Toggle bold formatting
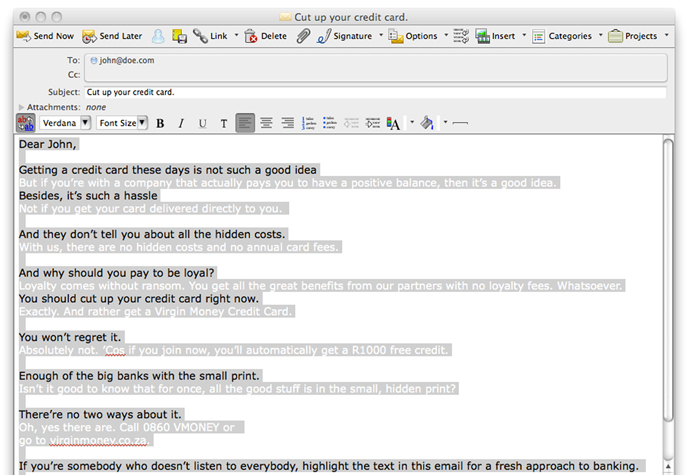The height and width of the screenshot is (475, 688). pos(160,123)
